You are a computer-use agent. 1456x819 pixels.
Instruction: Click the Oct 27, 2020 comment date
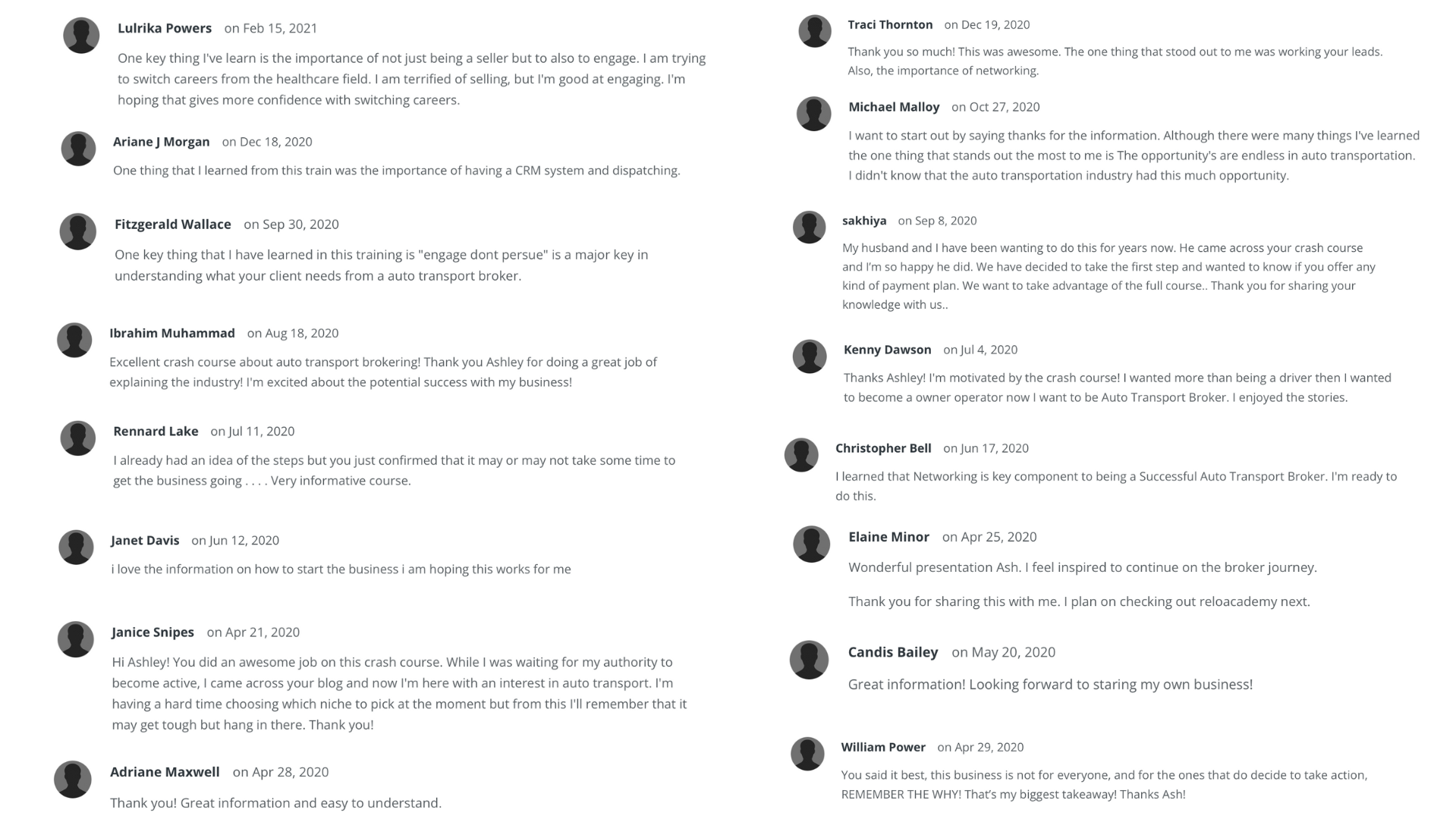pos(995,107)
